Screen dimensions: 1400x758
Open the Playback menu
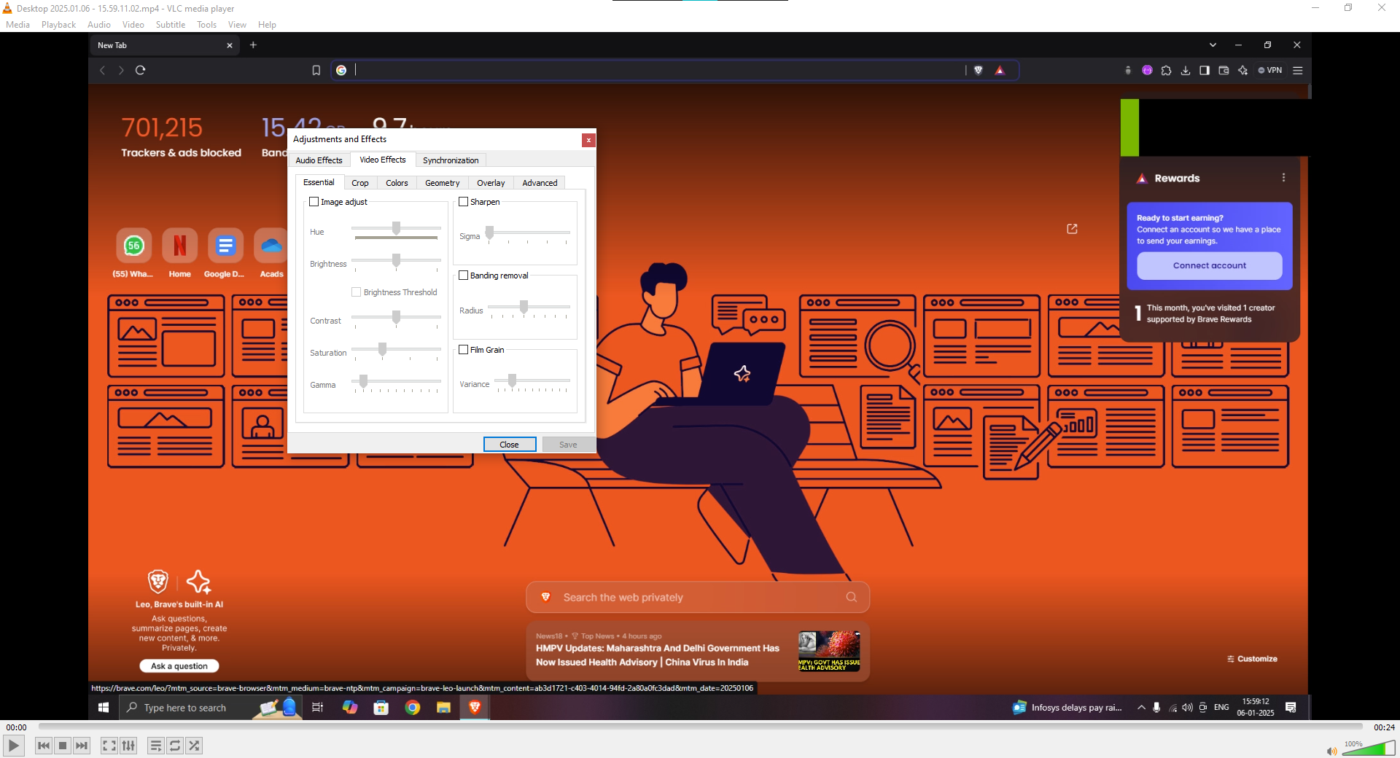58,24
